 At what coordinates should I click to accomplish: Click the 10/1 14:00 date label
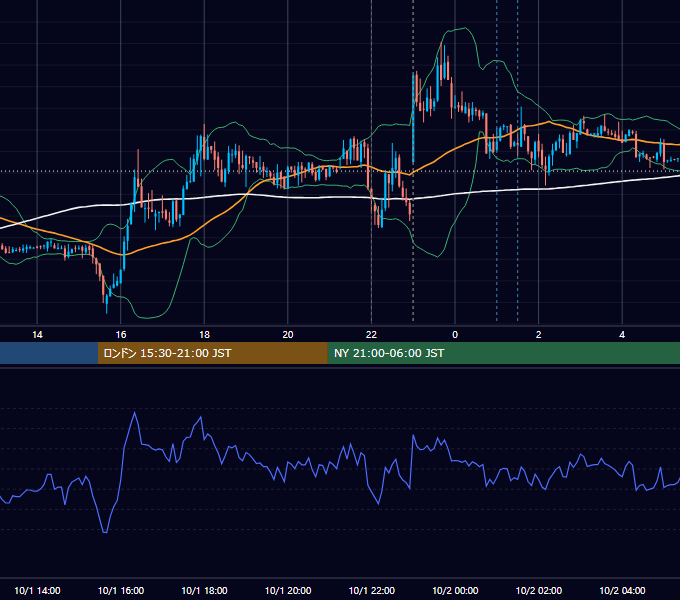point(37,590)
